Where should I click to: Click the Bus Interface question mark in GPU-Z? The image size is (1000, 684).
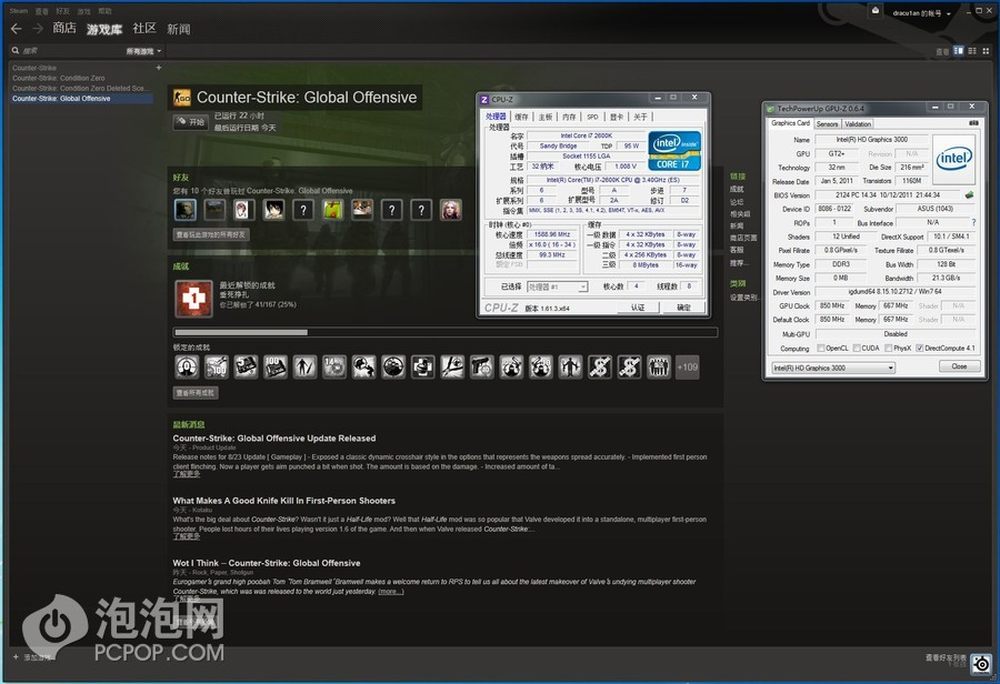point(974,222)
